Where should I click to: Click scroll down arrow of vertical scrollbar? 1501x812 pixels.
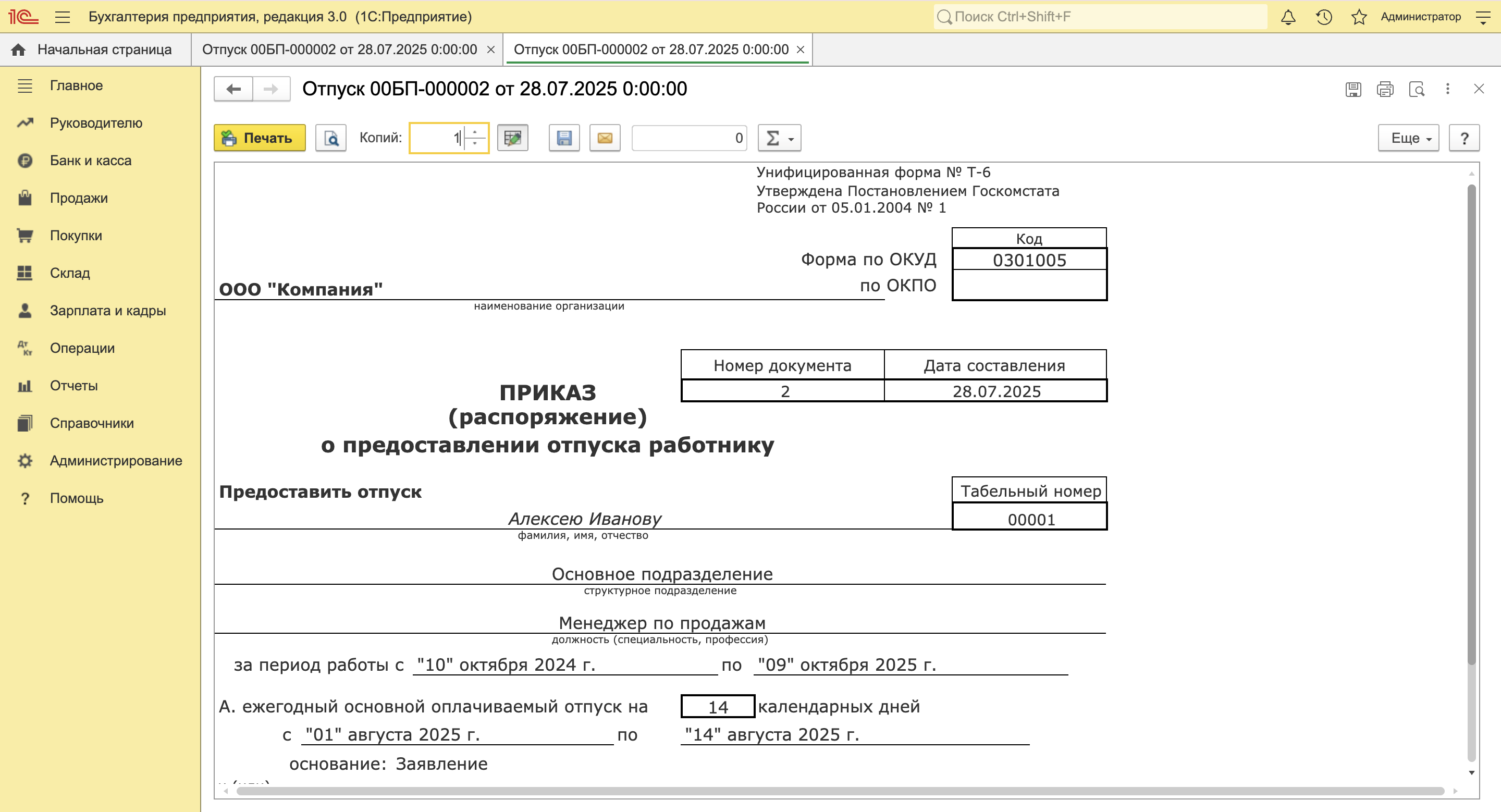[x=1471, y=773]
